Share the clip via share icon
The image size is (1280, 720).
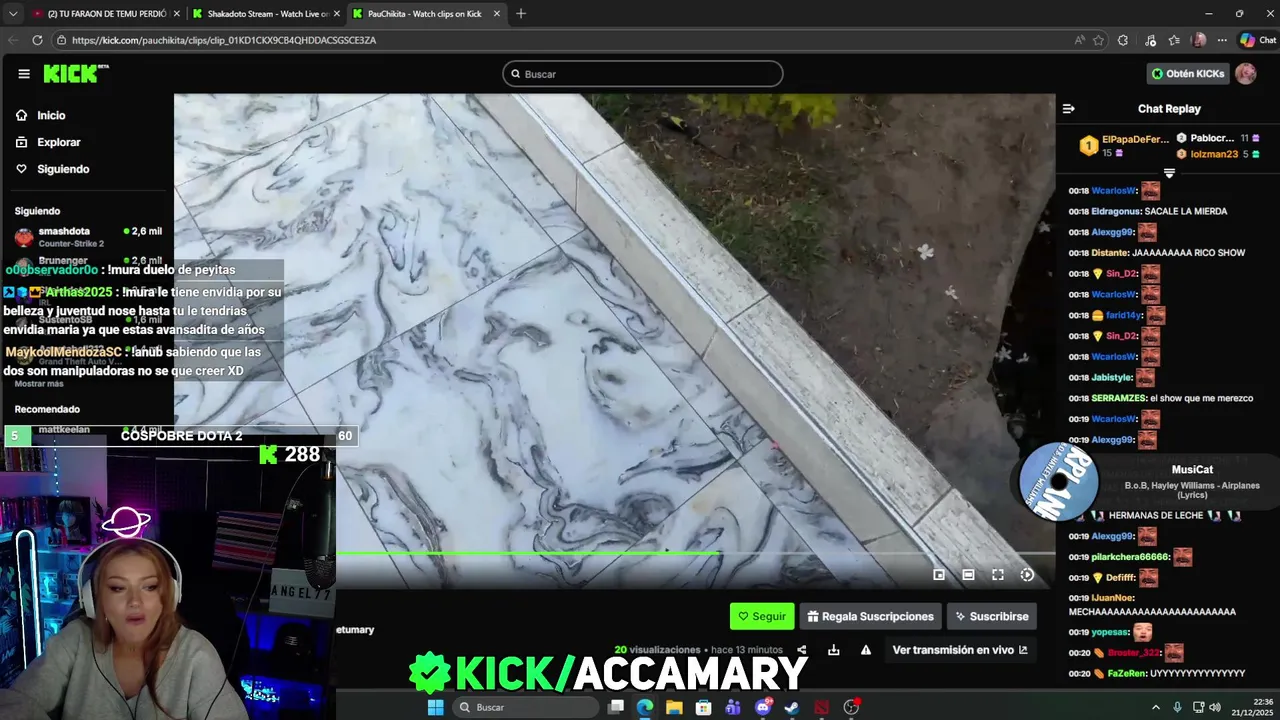click(x=801, y=650)
